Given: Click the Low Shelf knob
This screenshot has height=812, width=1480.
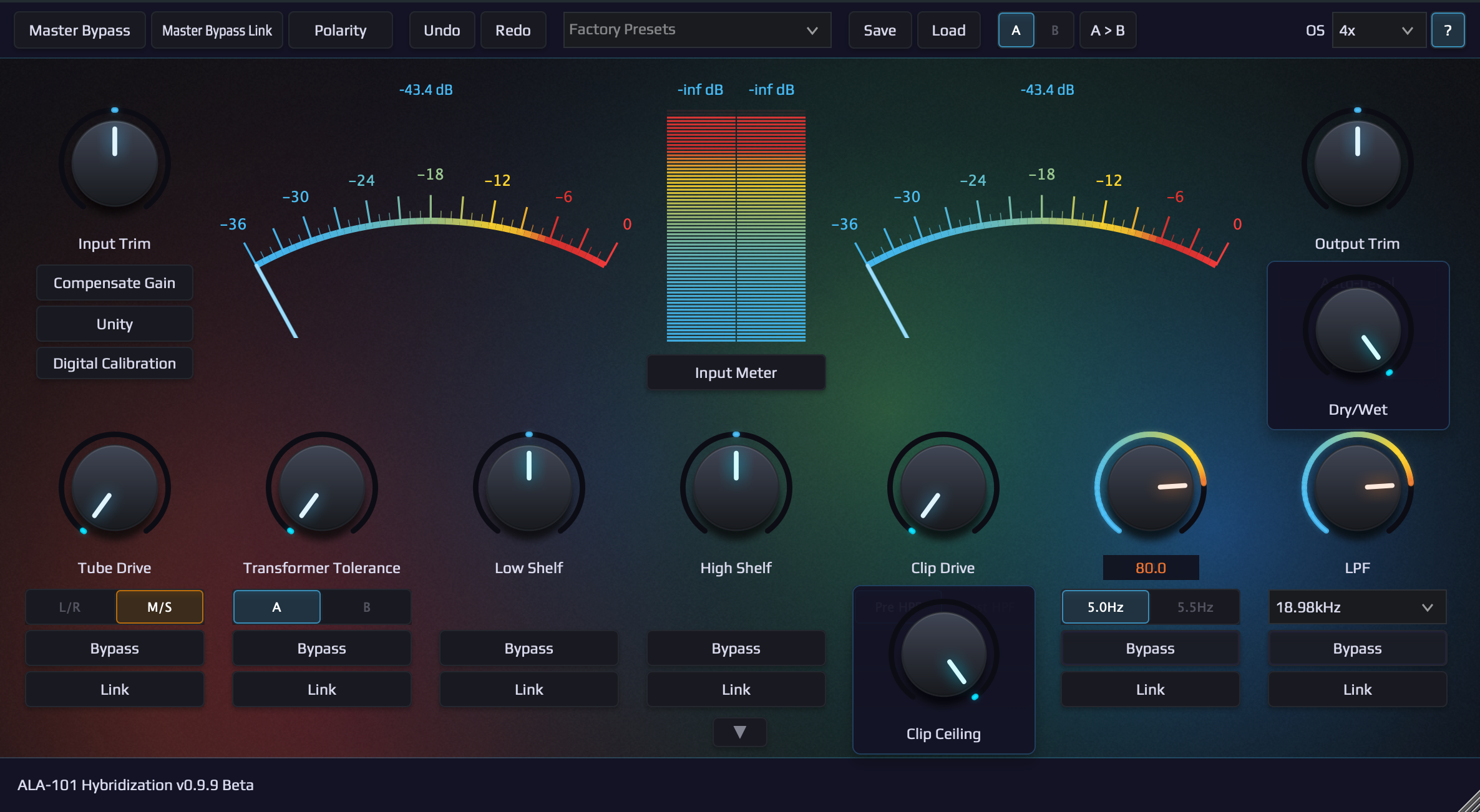Looking at the screenshot, I should coord(528,487).
